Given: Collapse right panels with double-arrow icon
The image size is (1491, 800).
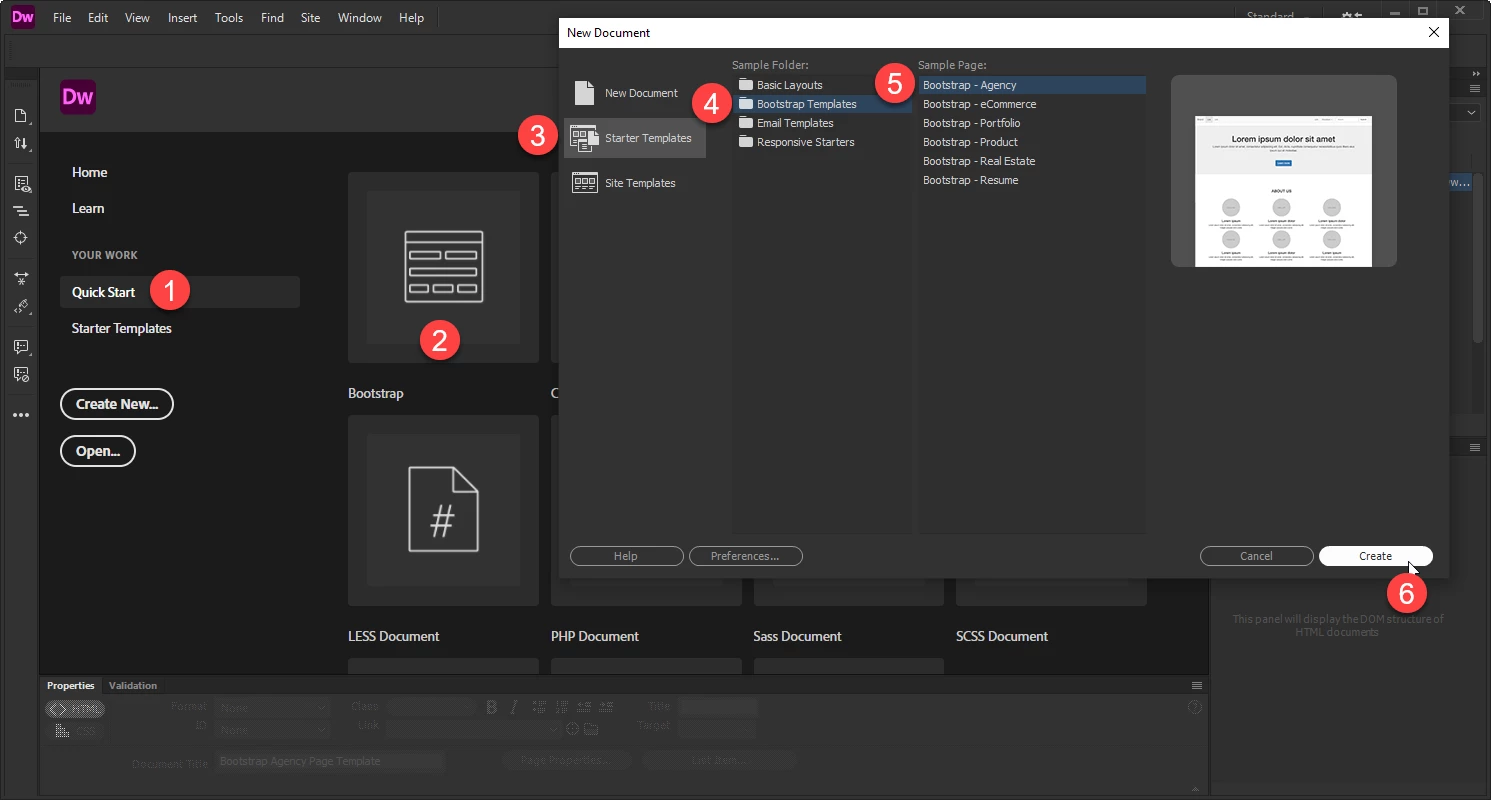Looking at the screenshot, I should 1476,74.
